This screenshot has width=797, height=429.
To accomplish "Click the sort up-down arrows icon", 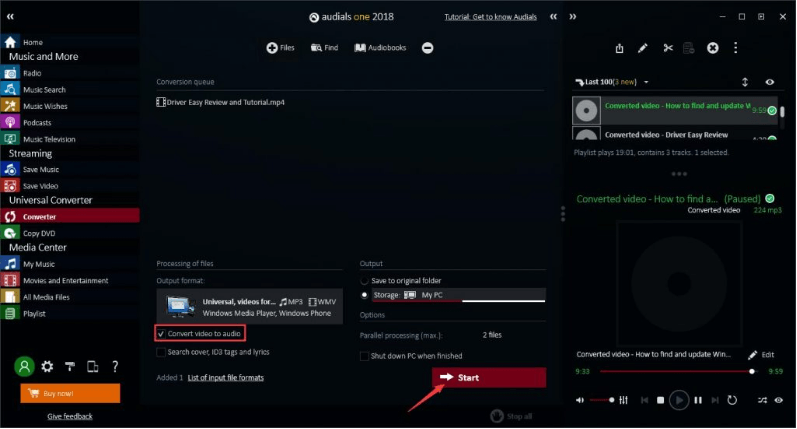I will coord(745,82).
